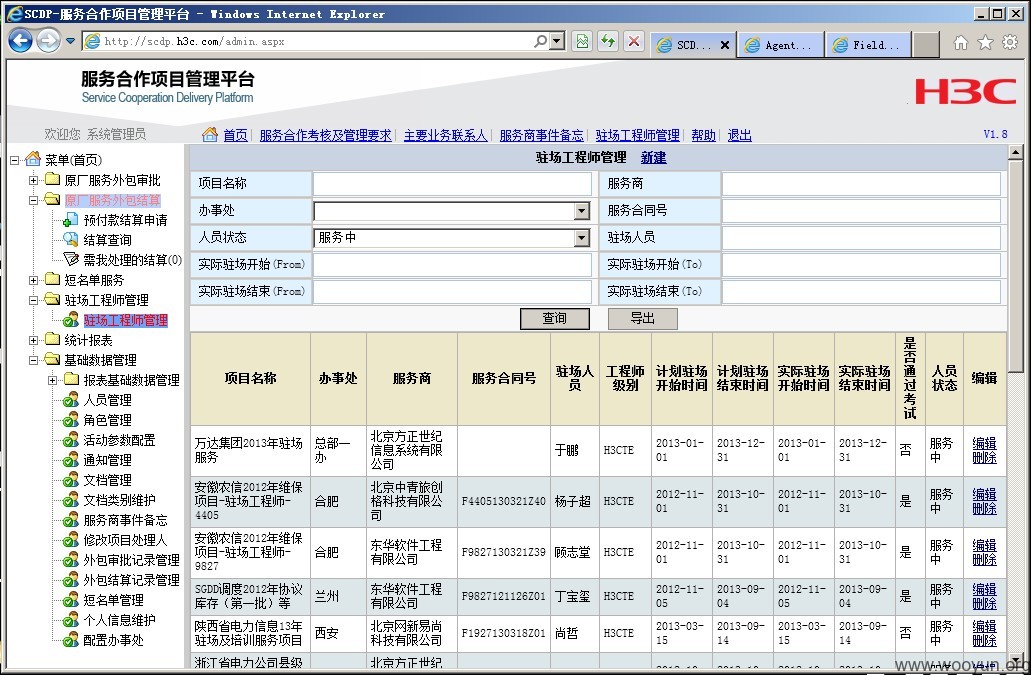
Task: Click the 帮助 help link
Action: (x=703, y=135)
